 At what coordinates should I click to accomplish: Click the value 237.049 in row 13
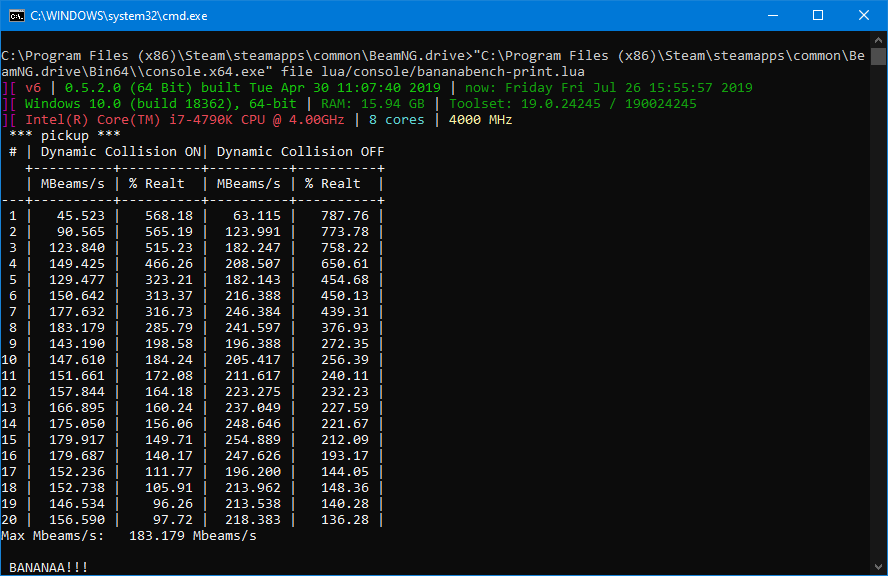tap(253, 408)
